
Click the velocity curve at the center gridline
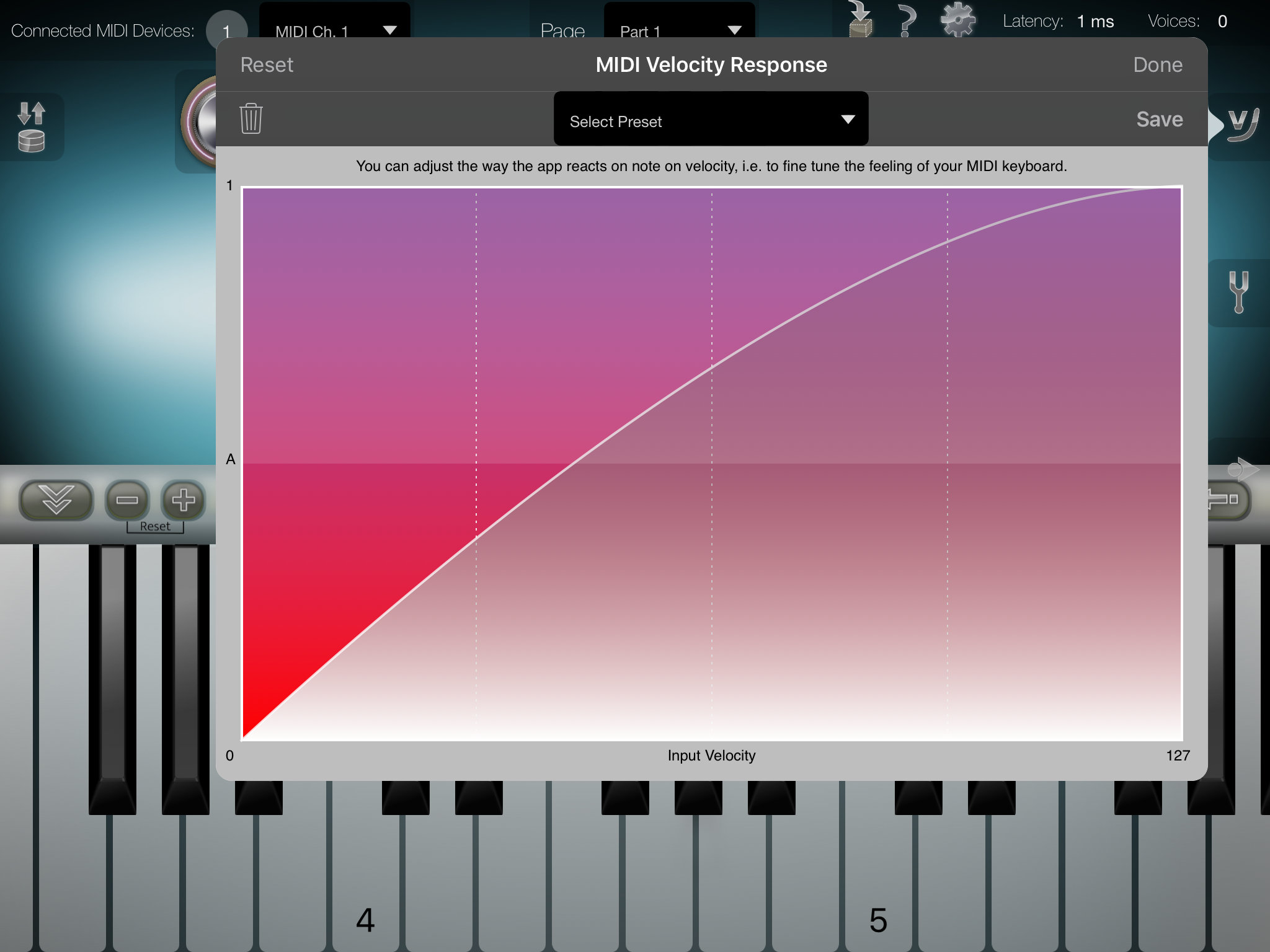712,368
